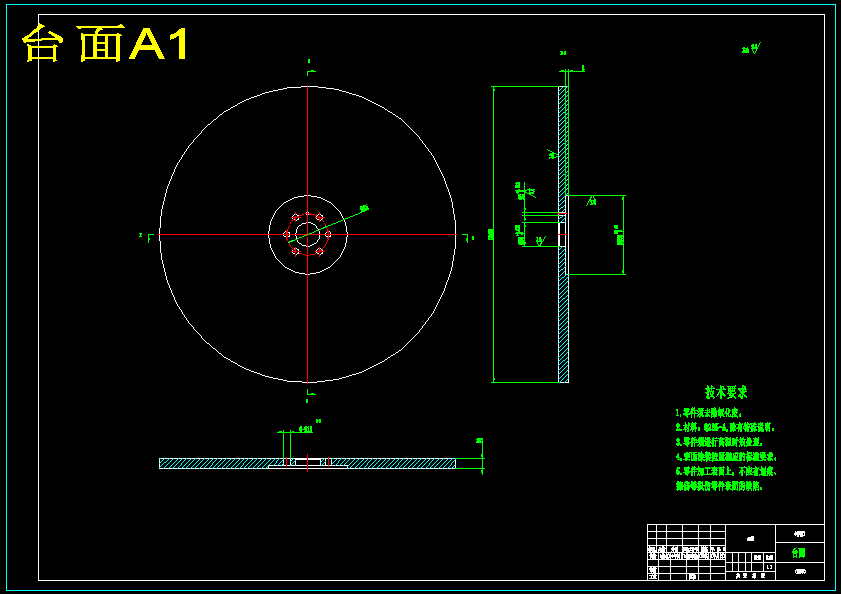
Task: Pick the upper-right bolt hole
Action: tap(320, 217)
